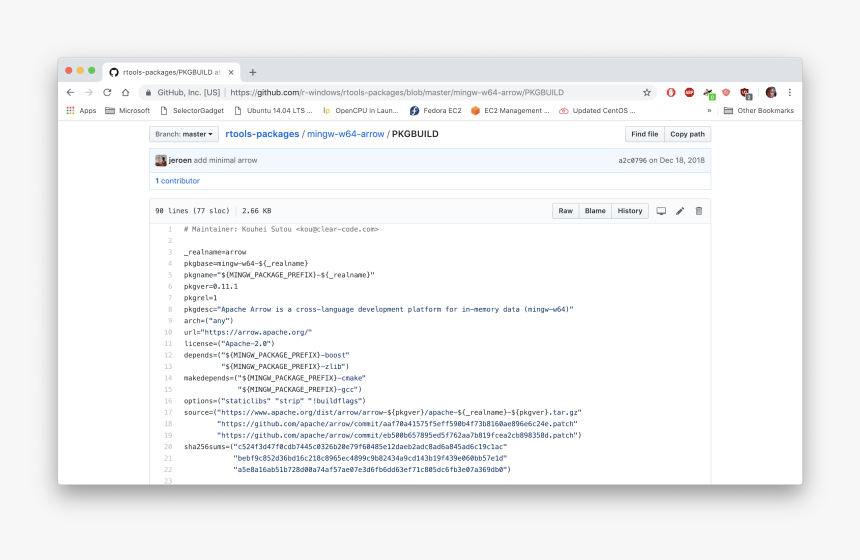The height and width of the screenshot is (560, 860).
Task: Bookmark this page with the star icon
Action: 647,92
